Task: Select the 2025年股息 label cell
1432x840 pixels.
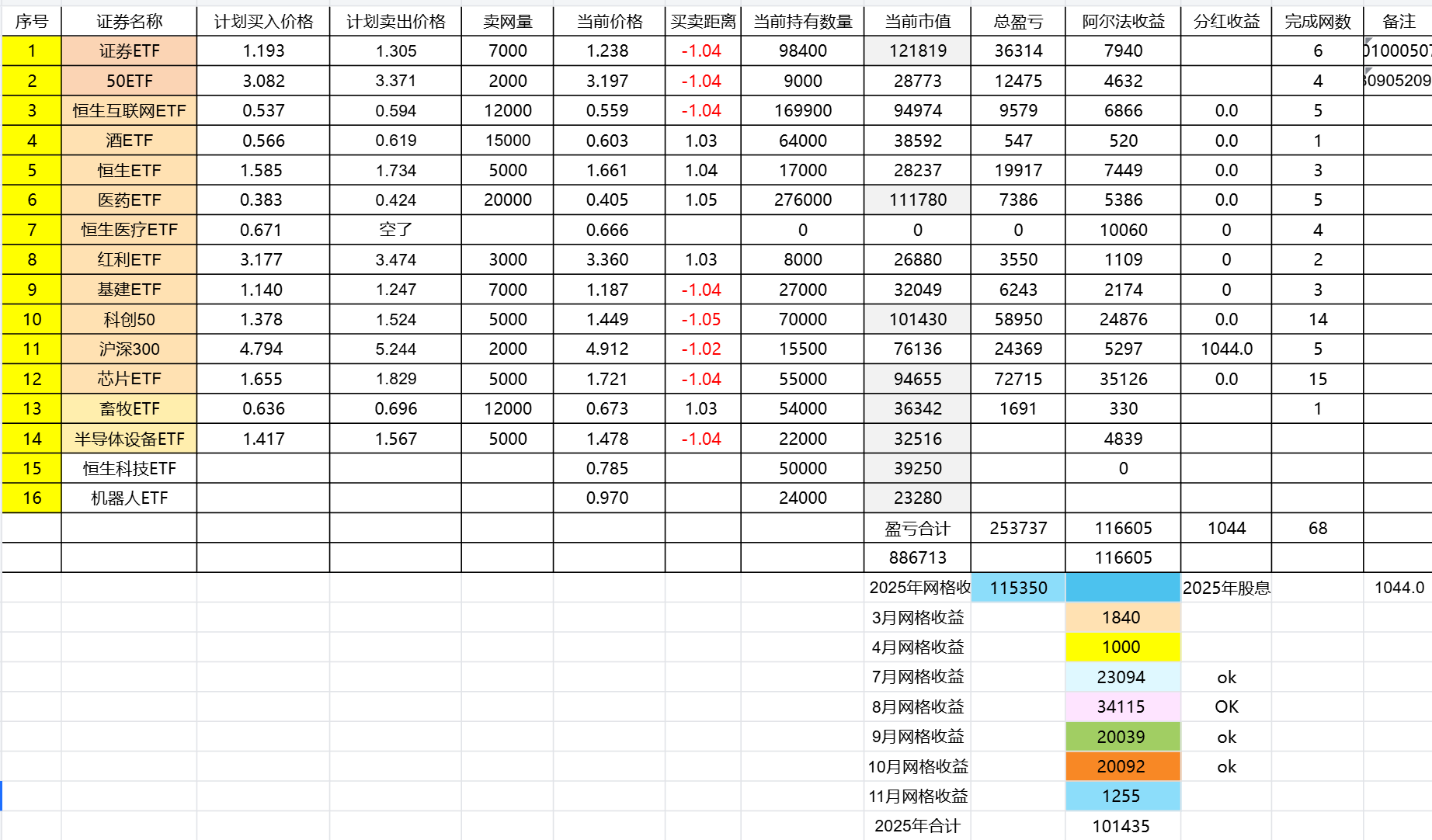Action: click(x=1225, y=588)
